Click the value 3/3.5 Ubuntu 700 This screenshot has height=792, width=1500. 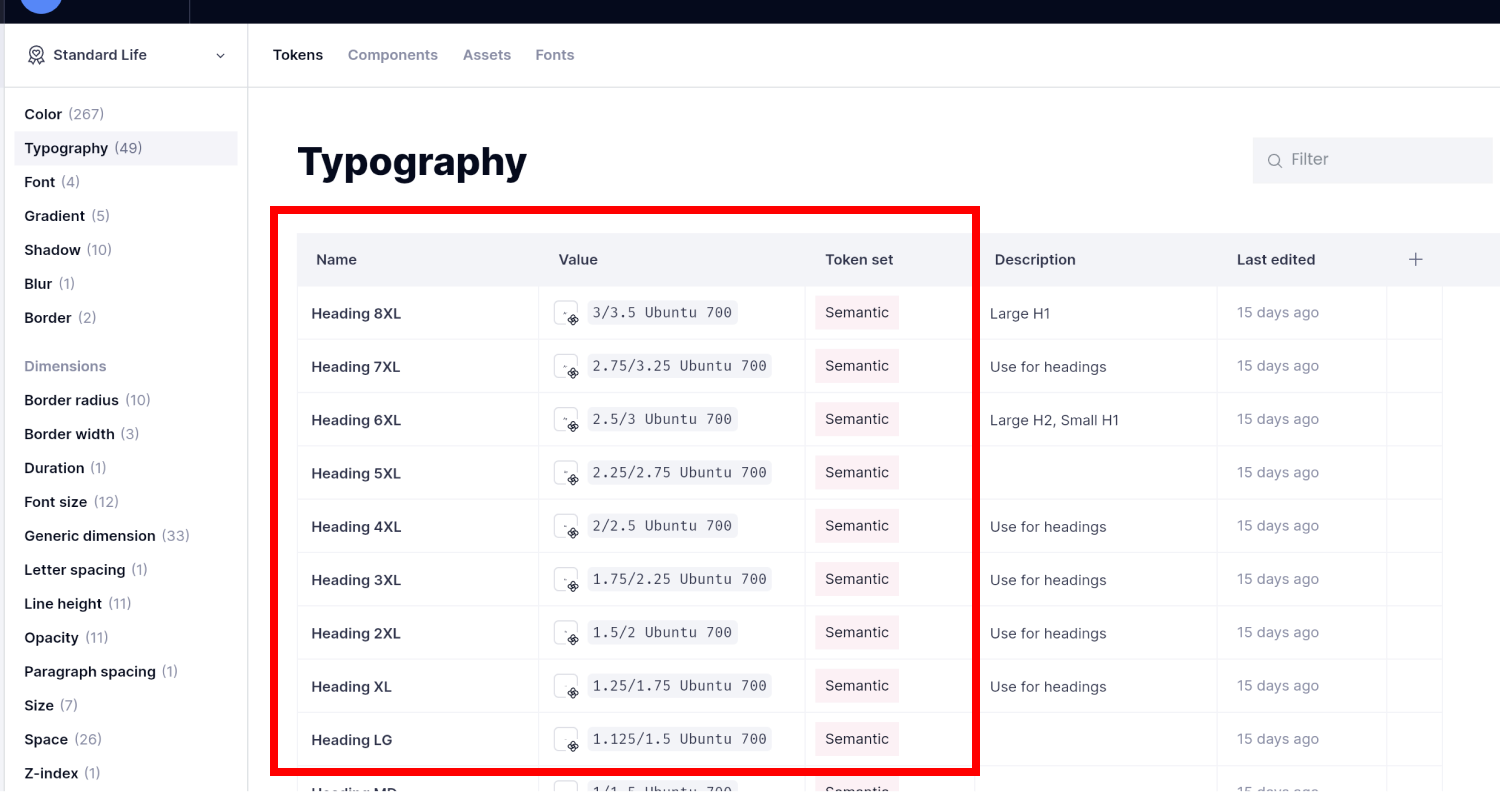(662, 313)
